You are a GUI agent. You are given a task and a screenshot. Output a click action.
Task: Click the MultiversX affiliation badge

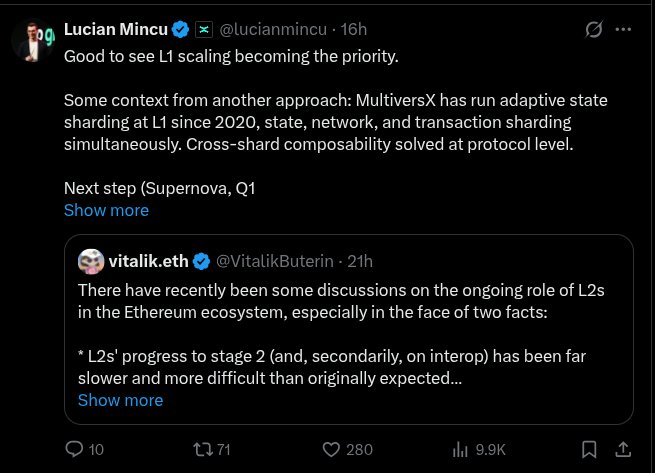click(x=203, y=30)
